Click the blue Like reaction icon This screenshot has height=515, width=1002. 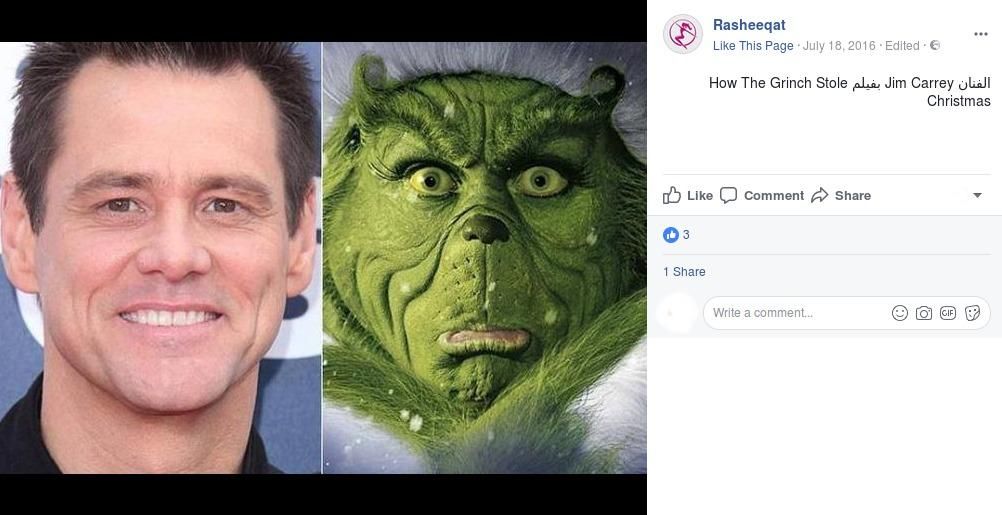tap(671, 235)
